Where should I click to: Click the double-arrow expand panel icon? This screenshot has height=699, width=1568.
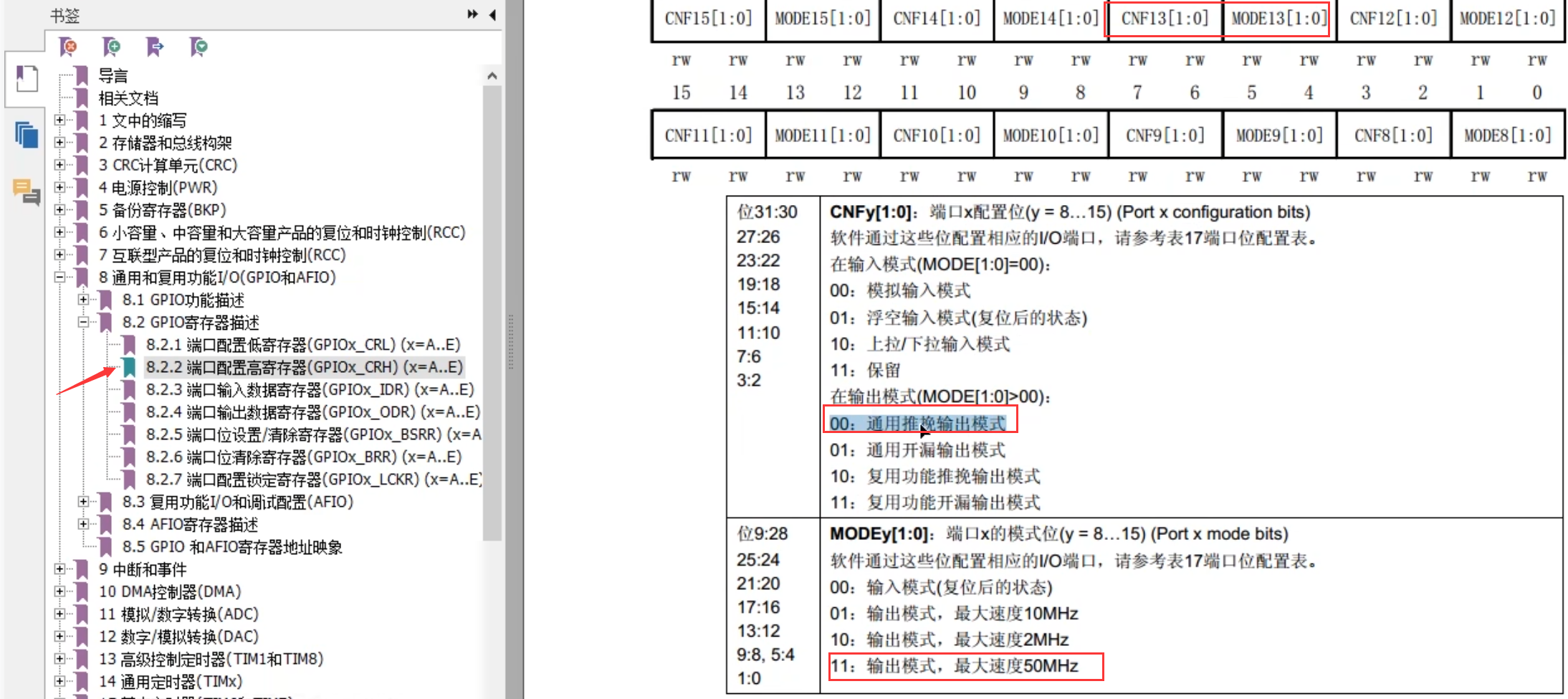472,14
